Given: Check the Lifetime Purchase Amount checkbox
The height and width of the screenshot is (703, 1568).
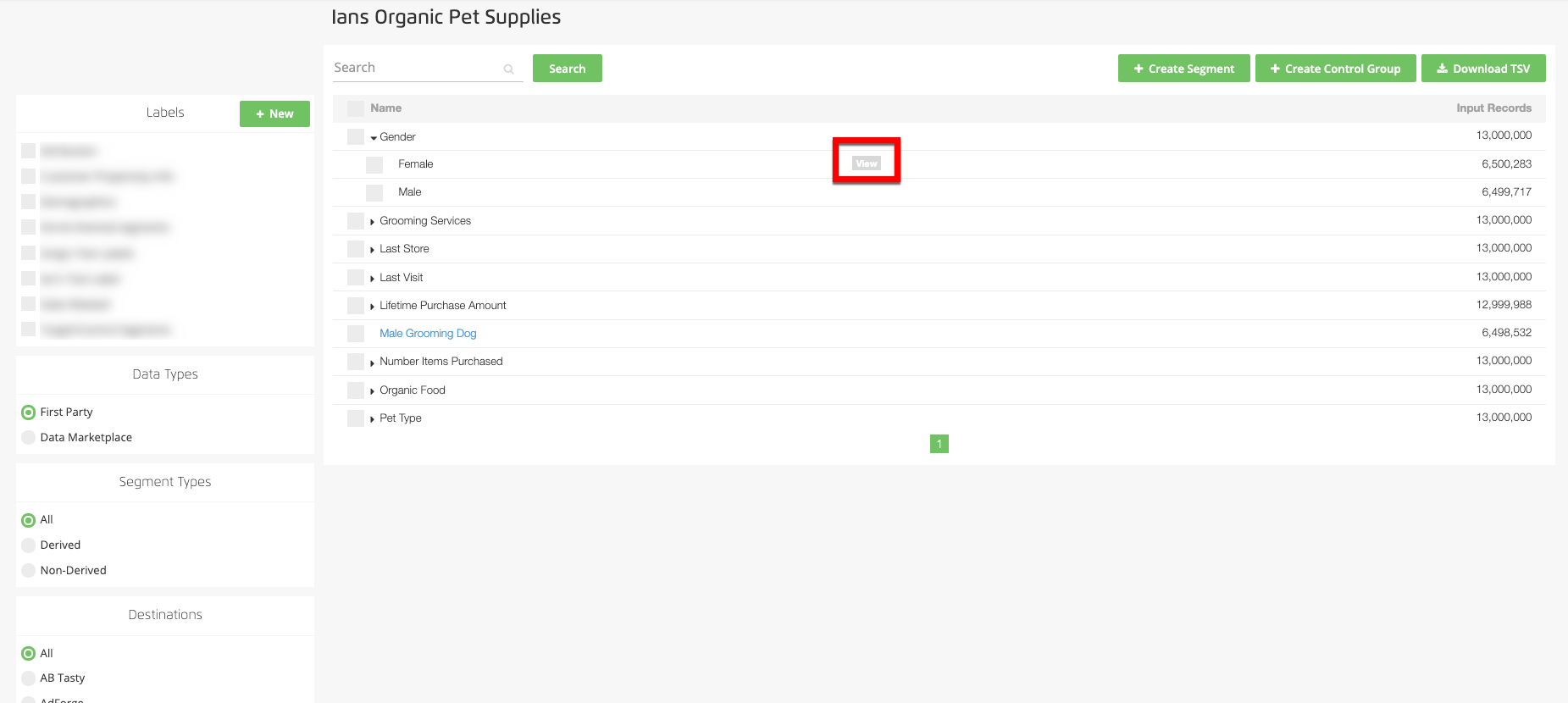Looking at the screenshot, I should pyautogui.click(x=356, y=306).
